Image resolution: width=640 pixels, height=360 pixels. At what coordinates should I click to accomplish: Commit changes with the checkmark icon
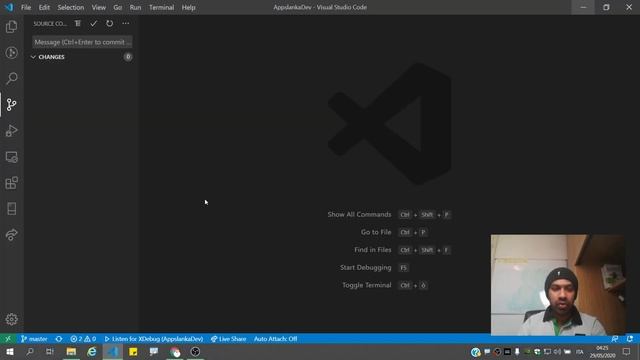pos(93,23)
